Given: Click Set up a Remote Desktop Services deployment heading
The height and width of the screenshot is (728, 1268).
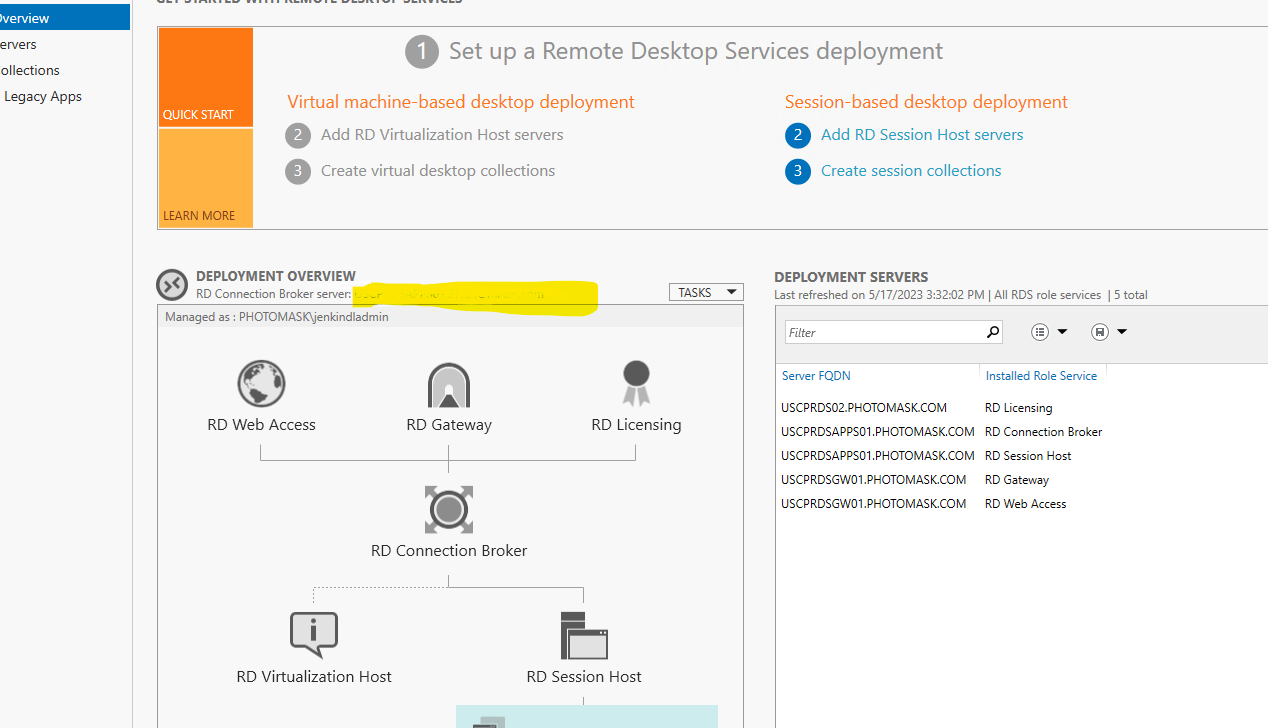Looking at the screenshot, I should pyautogui.click(x=696, y=51).
